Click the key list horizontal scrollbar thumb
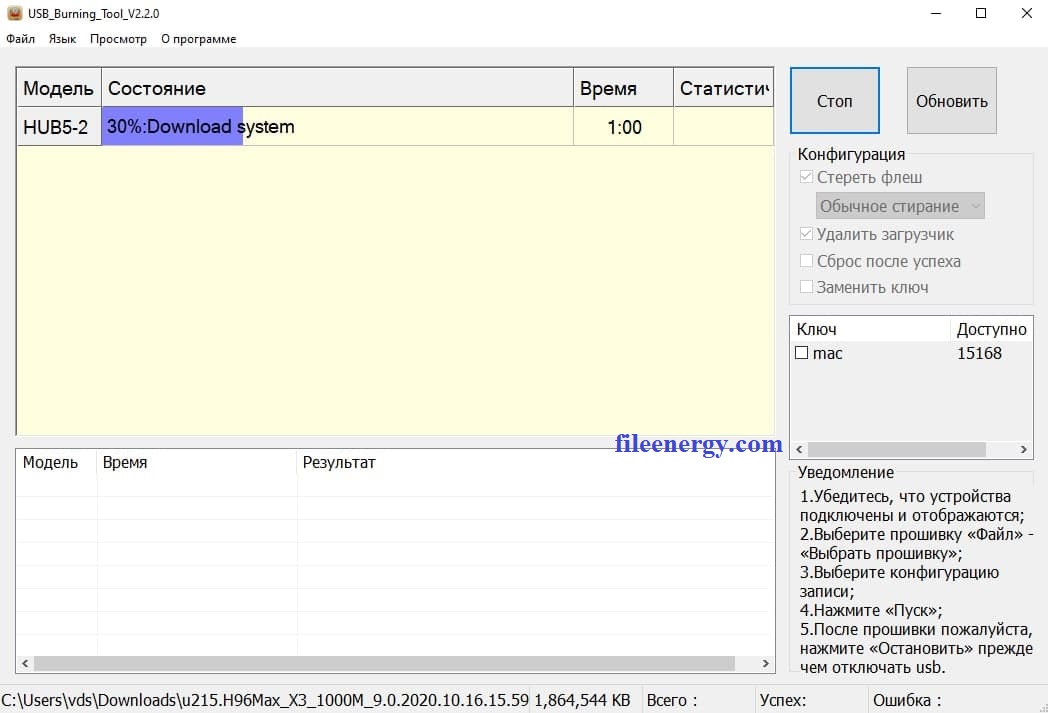The height and width of the screenshot is (713, 1048). click(896, 450)
